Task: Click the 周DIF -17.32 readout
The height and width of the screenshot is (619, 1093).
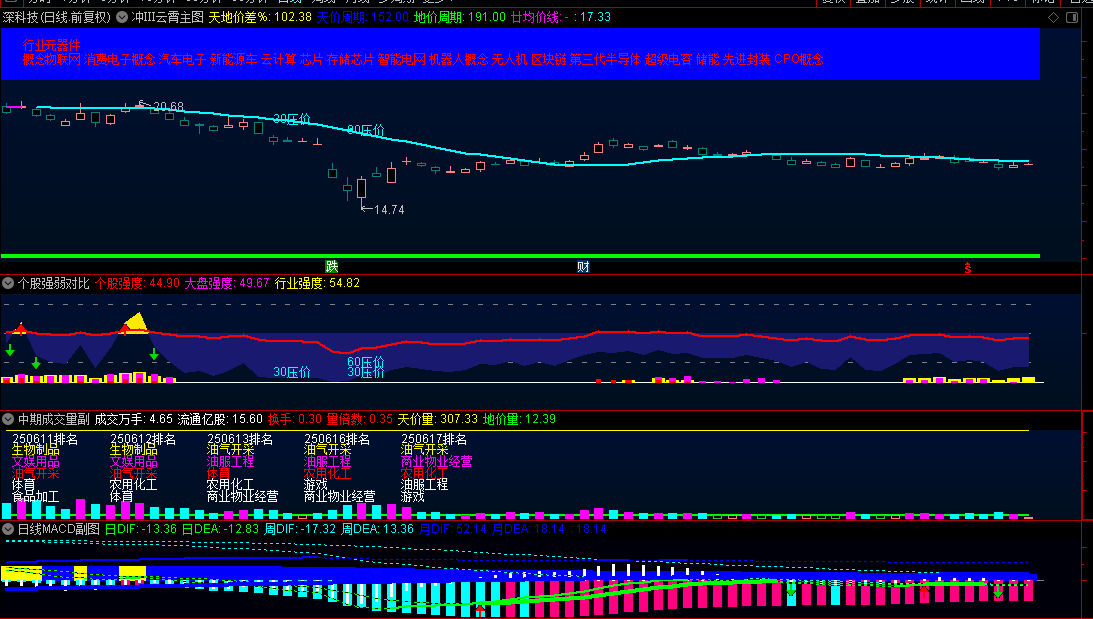Action: pos(300,529)
